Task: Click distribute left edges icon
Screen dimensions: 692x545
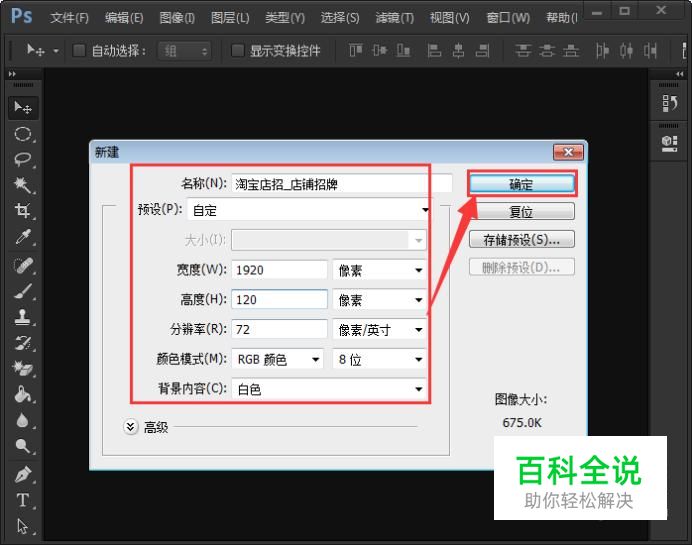Action: click(x=602, y=51)
